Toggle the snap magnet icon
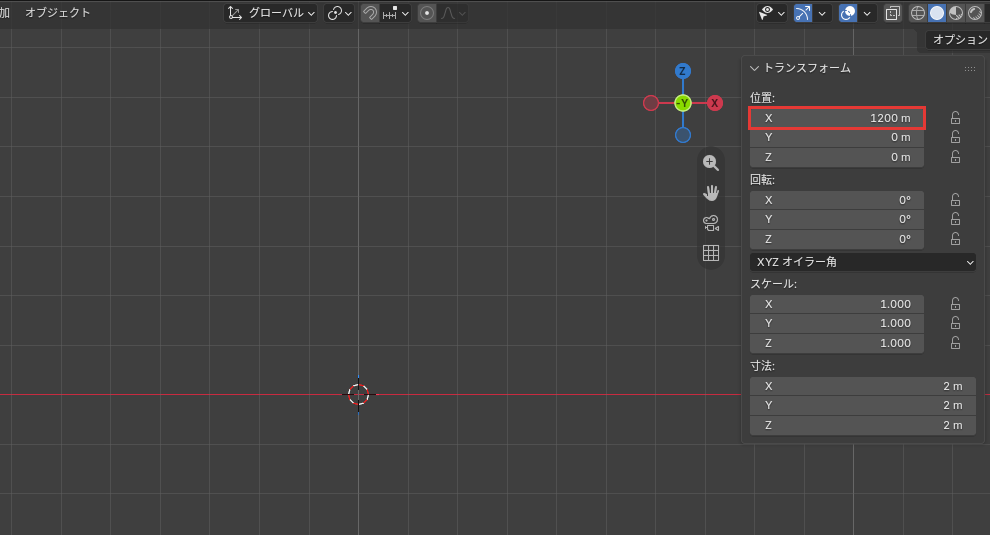This screenshot has height=535, width=990. point(370,13)
